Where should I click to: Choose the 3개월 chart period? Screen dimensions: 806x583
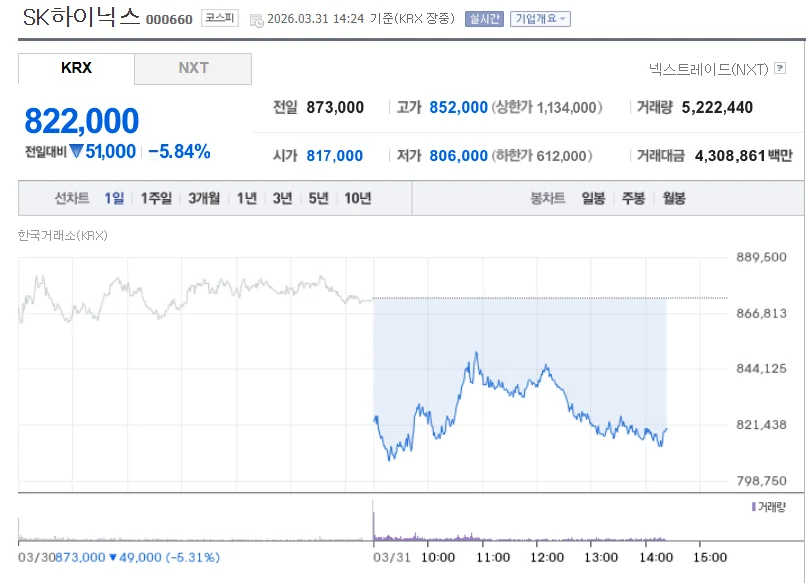tap(204, 198)
